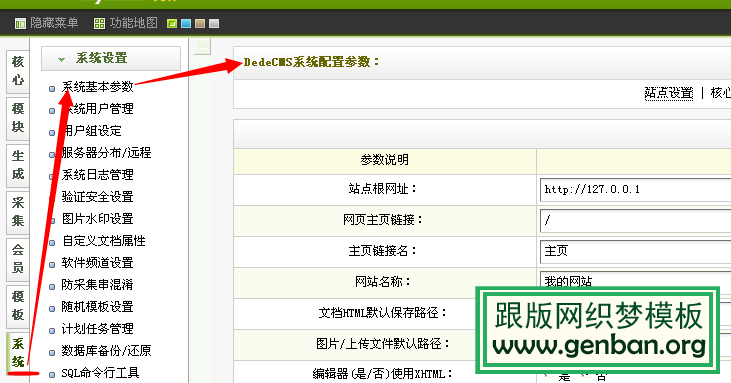
Task: Collapse the 系统设置 section arrow
Action: point(61,59)
